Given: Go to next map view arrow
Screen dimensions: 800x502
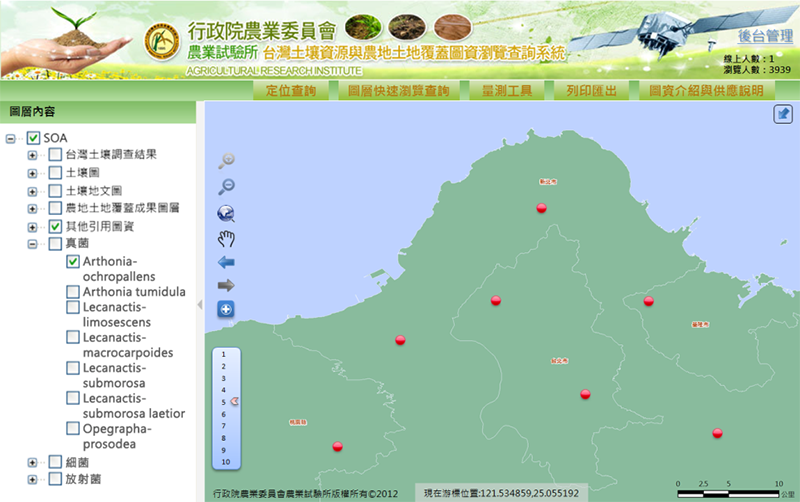Looking at the screenshot, I should coord(226,285).
